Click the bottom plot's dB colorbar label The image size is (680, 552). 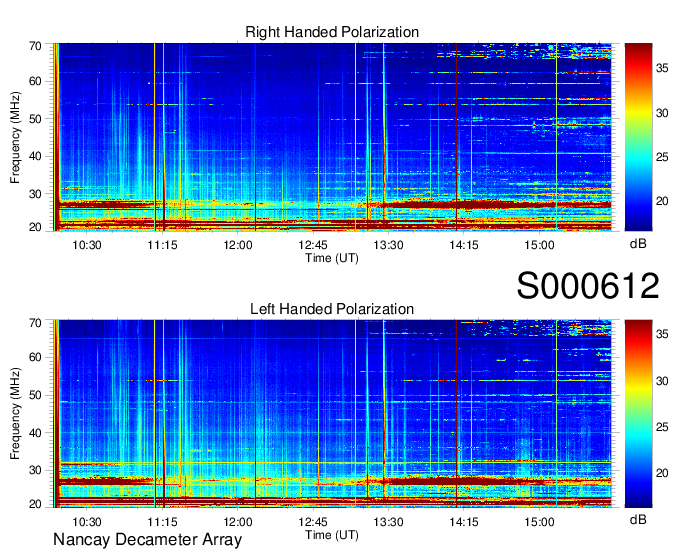638,519
